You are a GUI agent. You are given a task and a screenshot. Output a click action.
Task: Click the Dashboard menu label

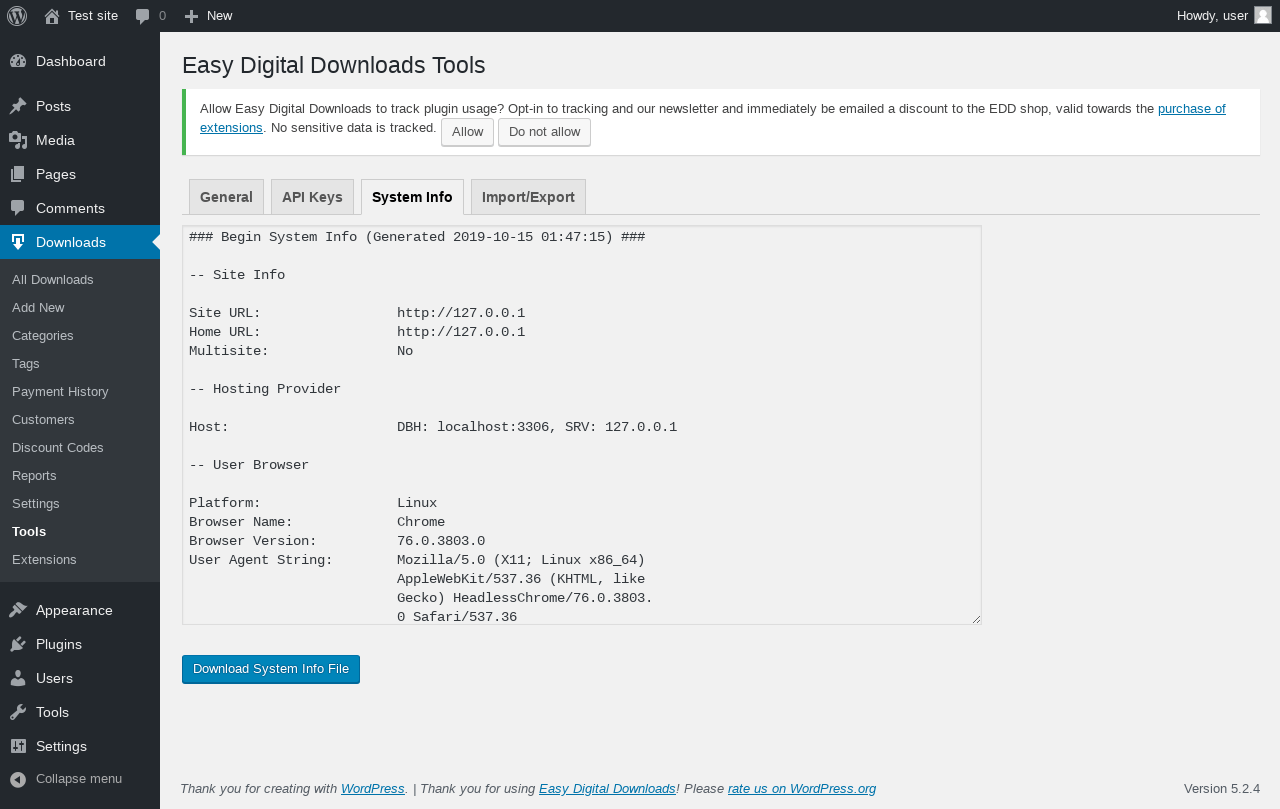coord(71,61)
